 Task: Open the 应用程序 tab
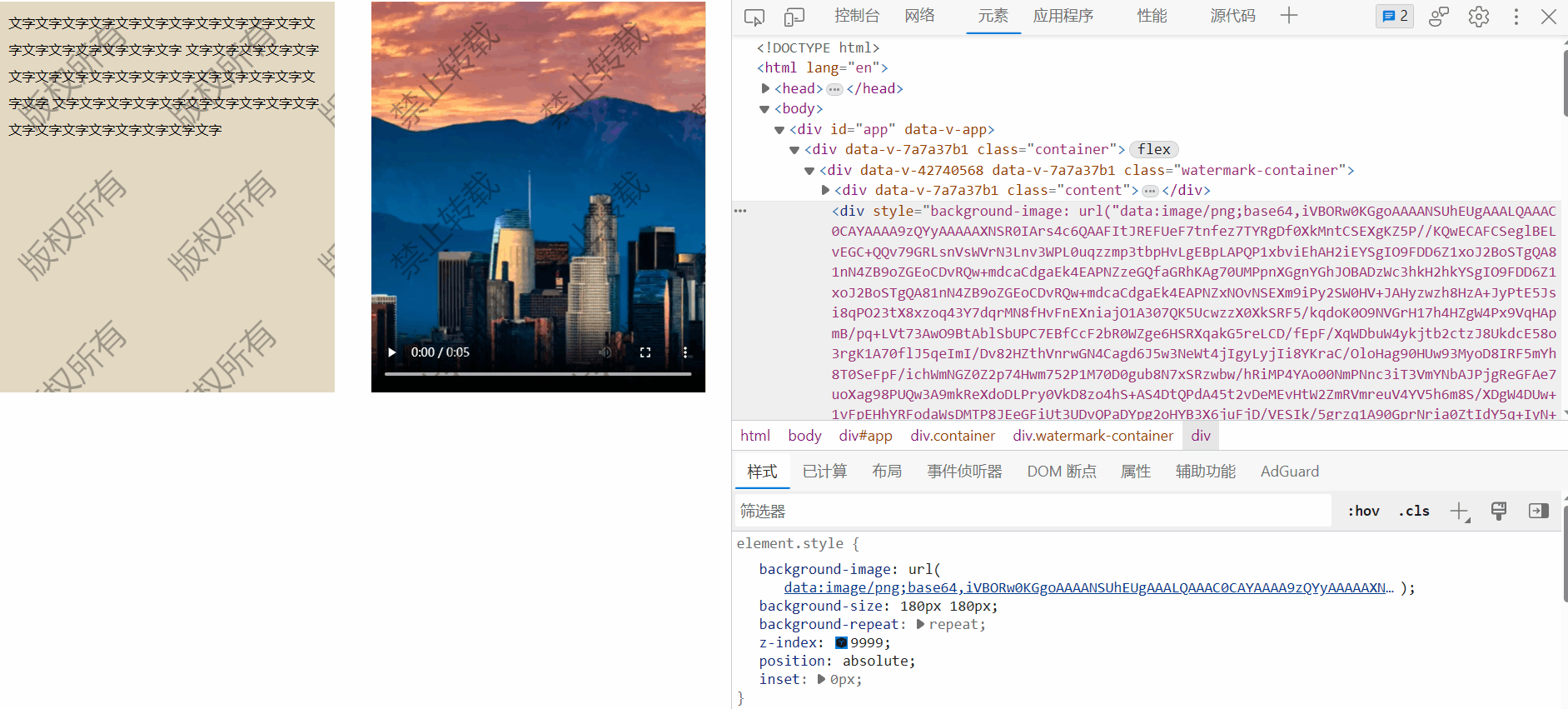click(1063, 16)
